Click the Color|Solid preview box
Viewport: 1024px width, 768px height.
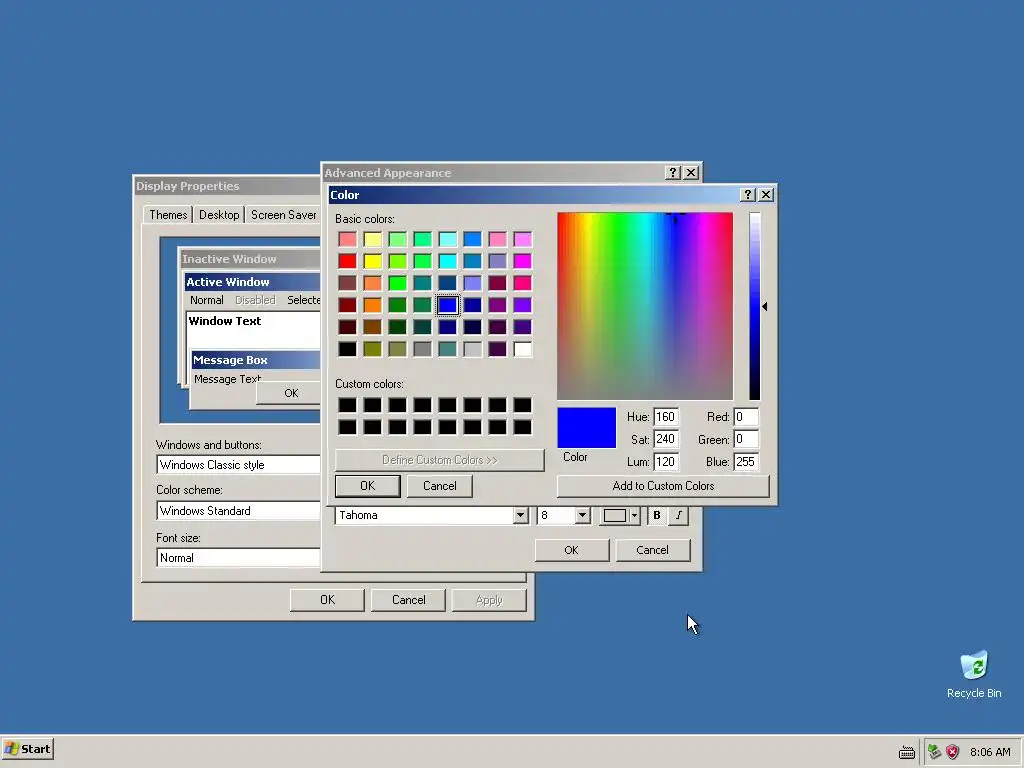pos(586,428)
